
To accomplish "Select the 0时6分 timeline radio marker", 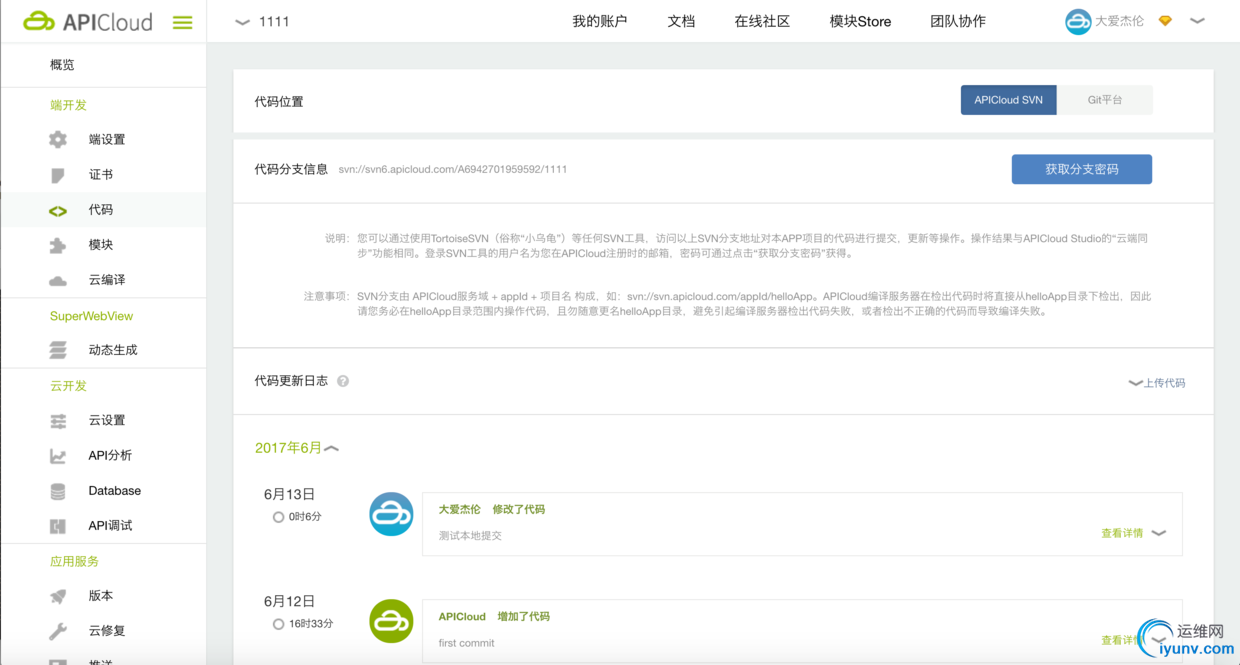I will [278, 517].
